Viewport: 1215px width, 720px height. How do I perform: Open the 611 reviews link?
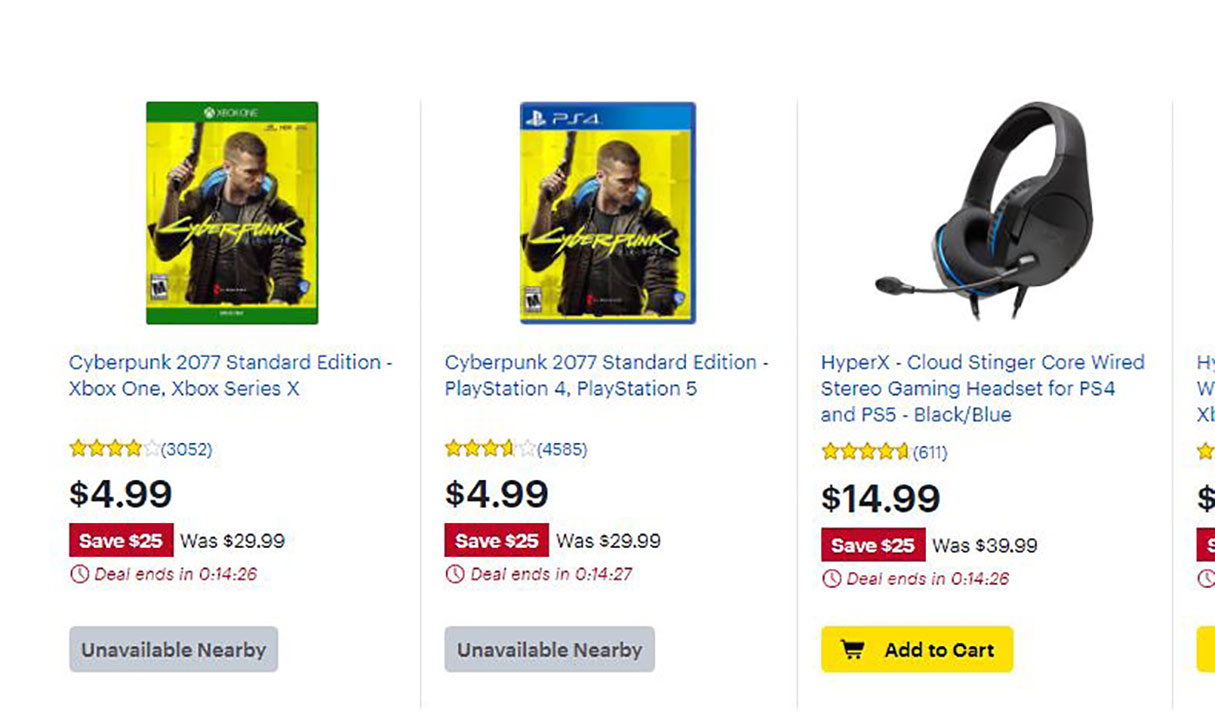pyautogui.click(x=930, y=452)
